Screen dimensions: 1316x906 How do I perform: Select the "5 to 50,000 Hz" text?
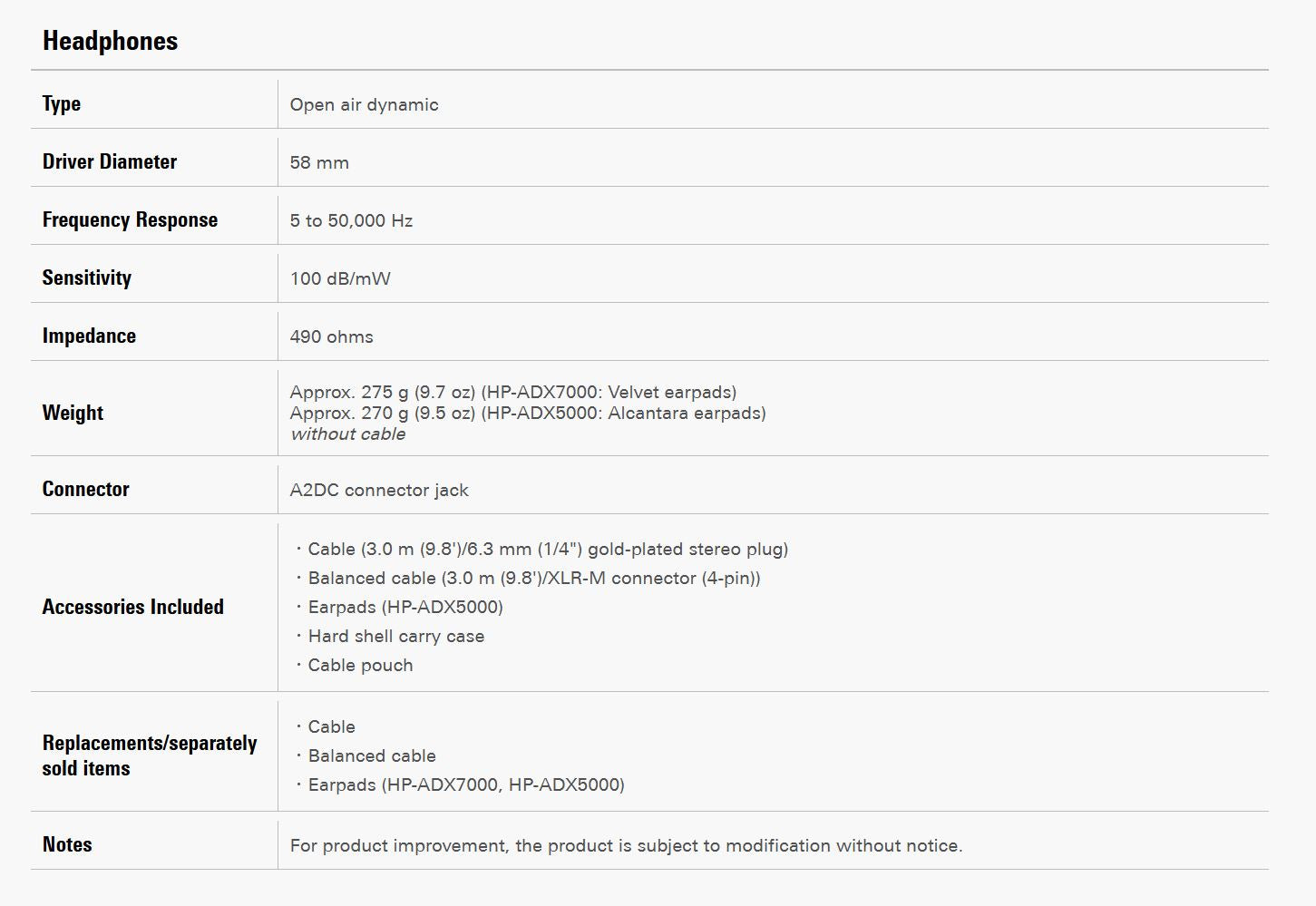pos(351,220)
